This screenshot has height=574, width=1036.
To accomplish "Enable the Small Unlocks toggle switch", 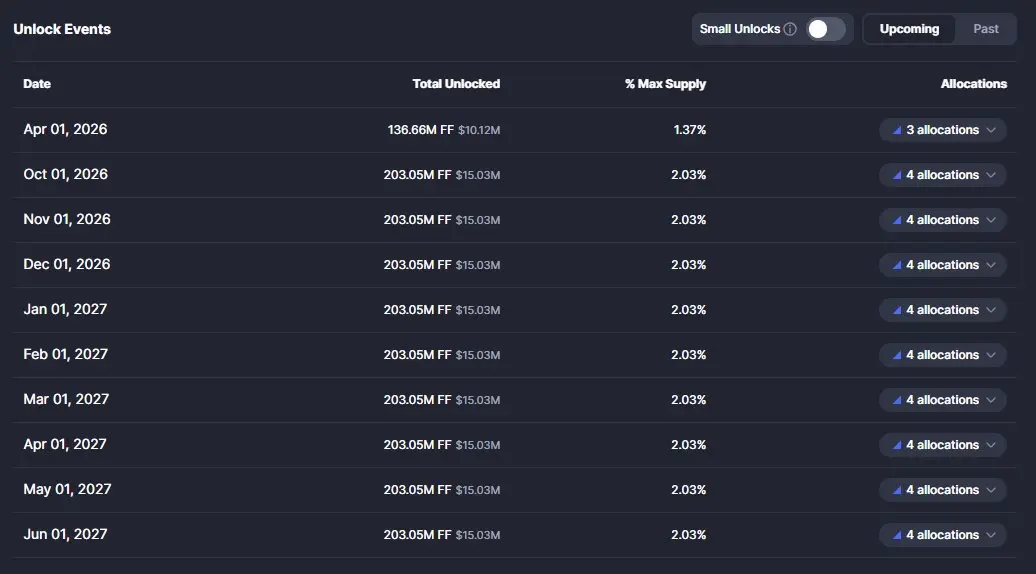I will [x=826, y=29].
